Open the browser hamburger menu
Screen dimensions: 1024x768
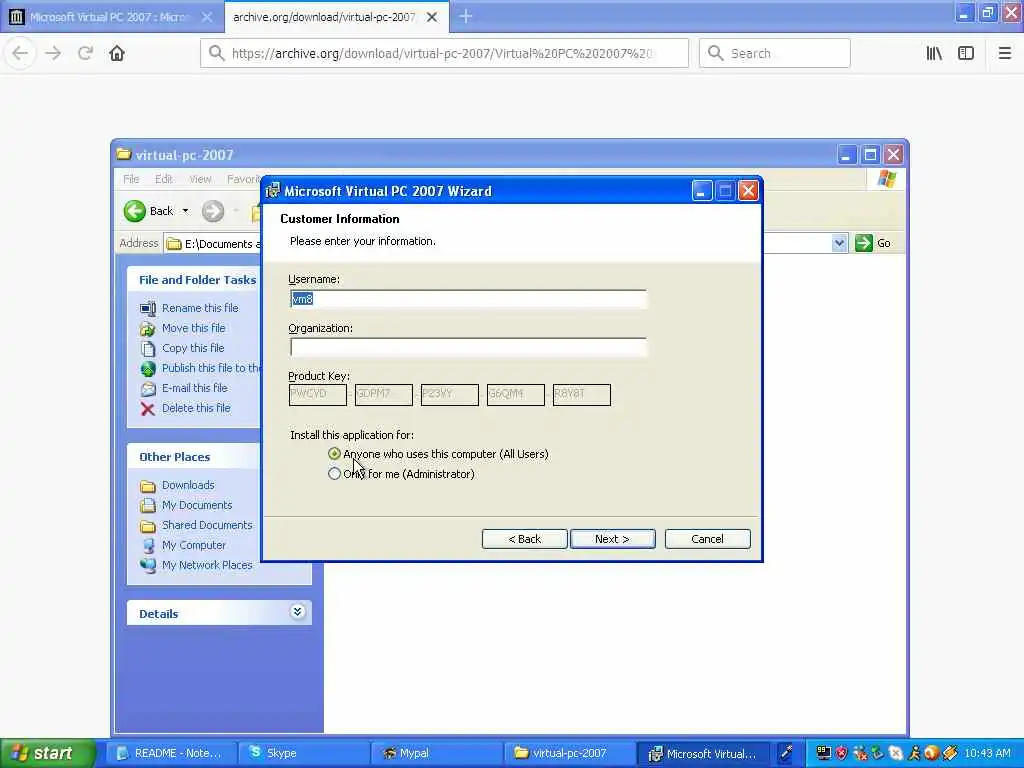pyautogui.click(x=1004, y=54)
